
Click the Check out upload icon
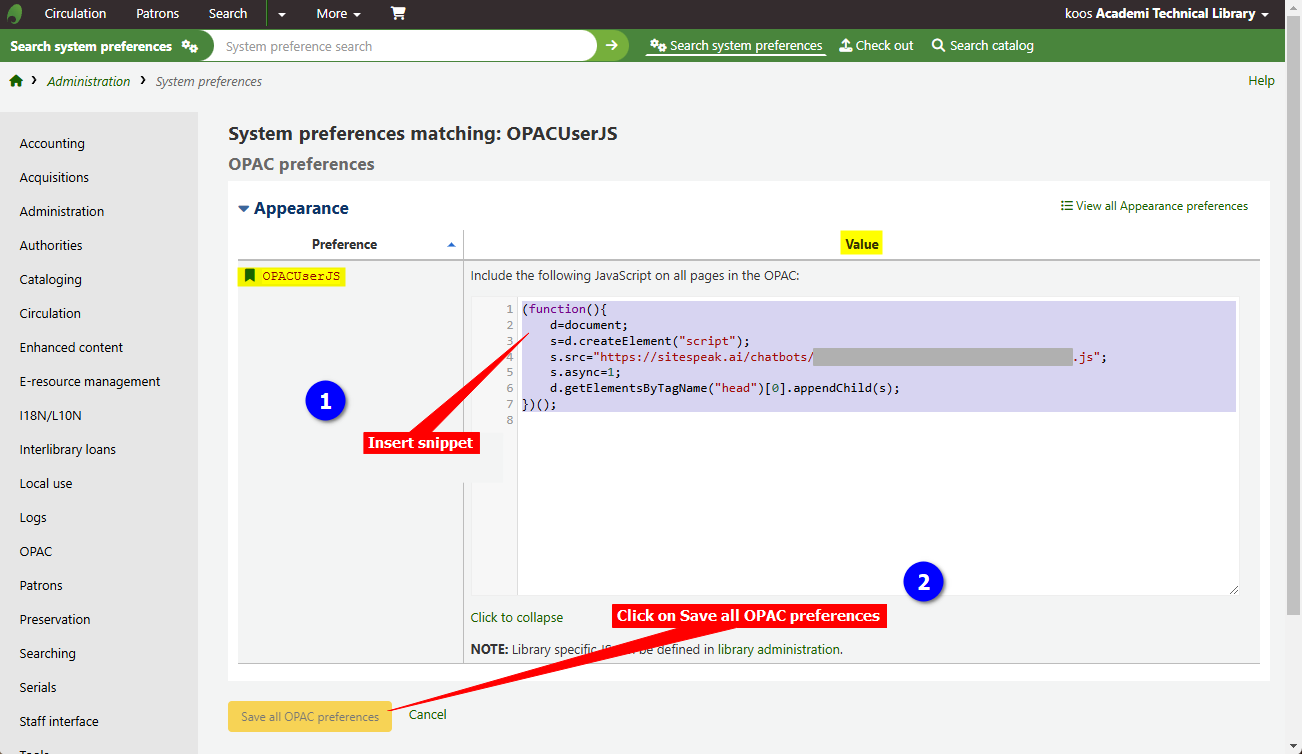(845, 46)
